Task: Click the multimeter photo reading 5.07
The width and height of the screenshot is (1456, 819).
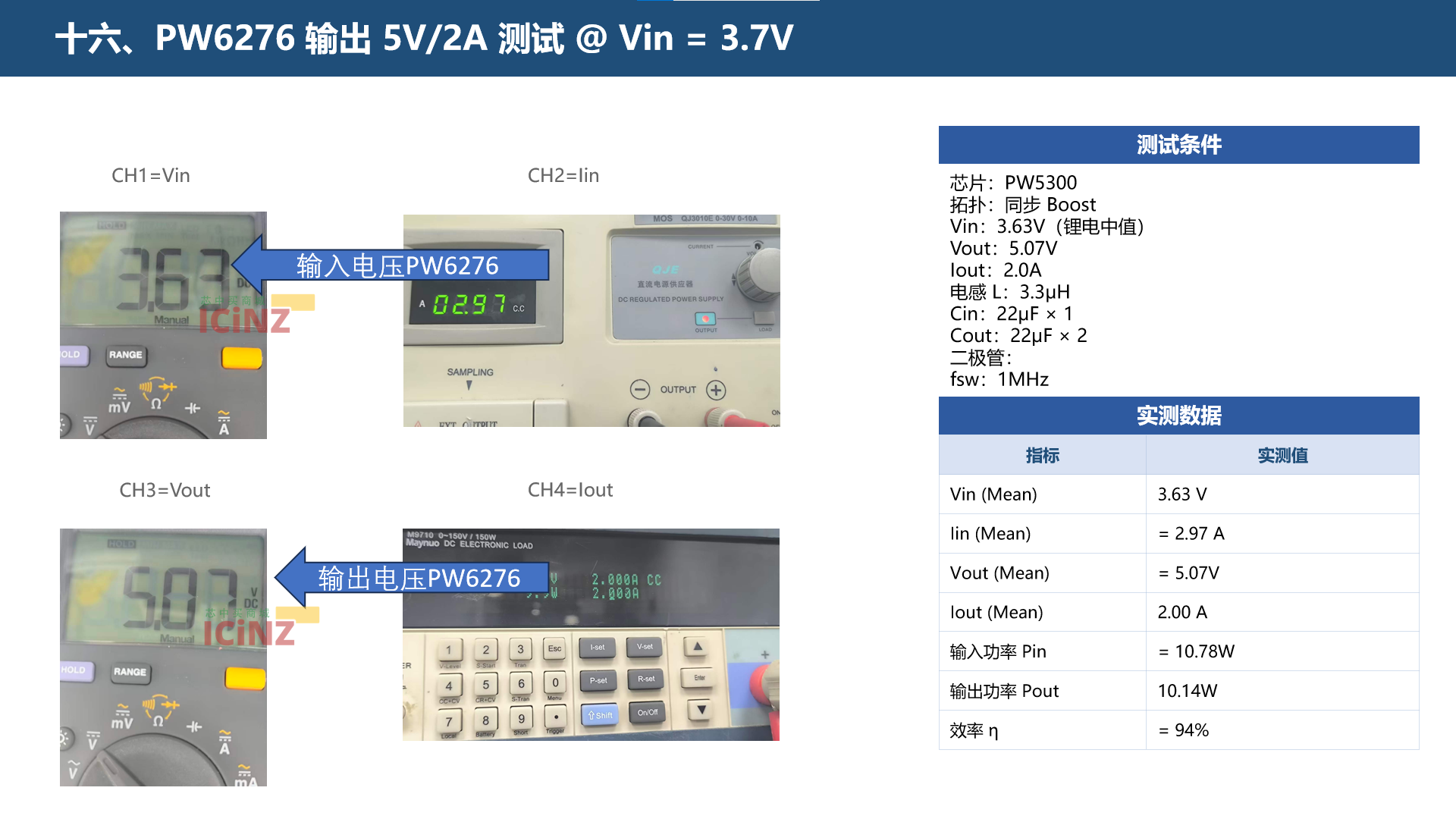Action: 163,657
